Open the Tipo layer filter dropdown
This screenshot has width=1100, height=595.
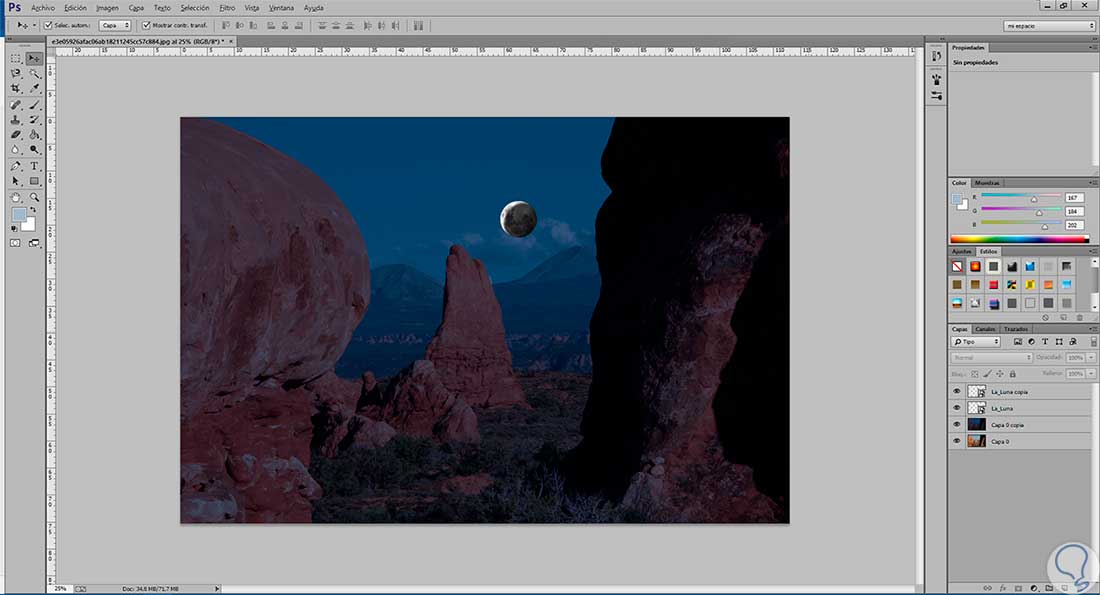(976, 342)
